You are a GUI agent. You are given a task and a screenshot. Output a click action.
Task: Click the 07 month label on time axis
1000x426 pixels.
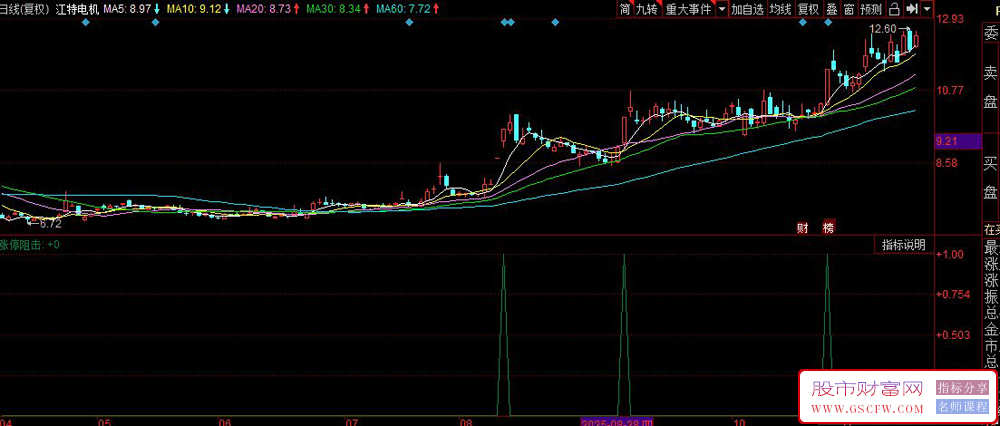351,422
